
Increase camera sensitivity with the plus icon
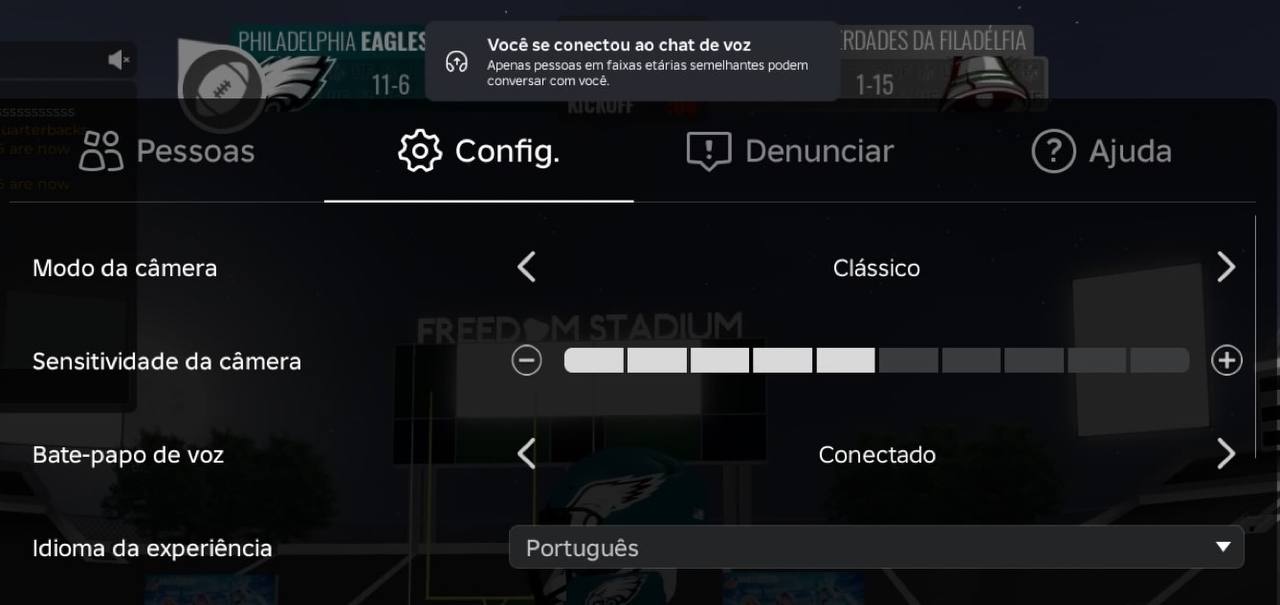pos(1226,360)
